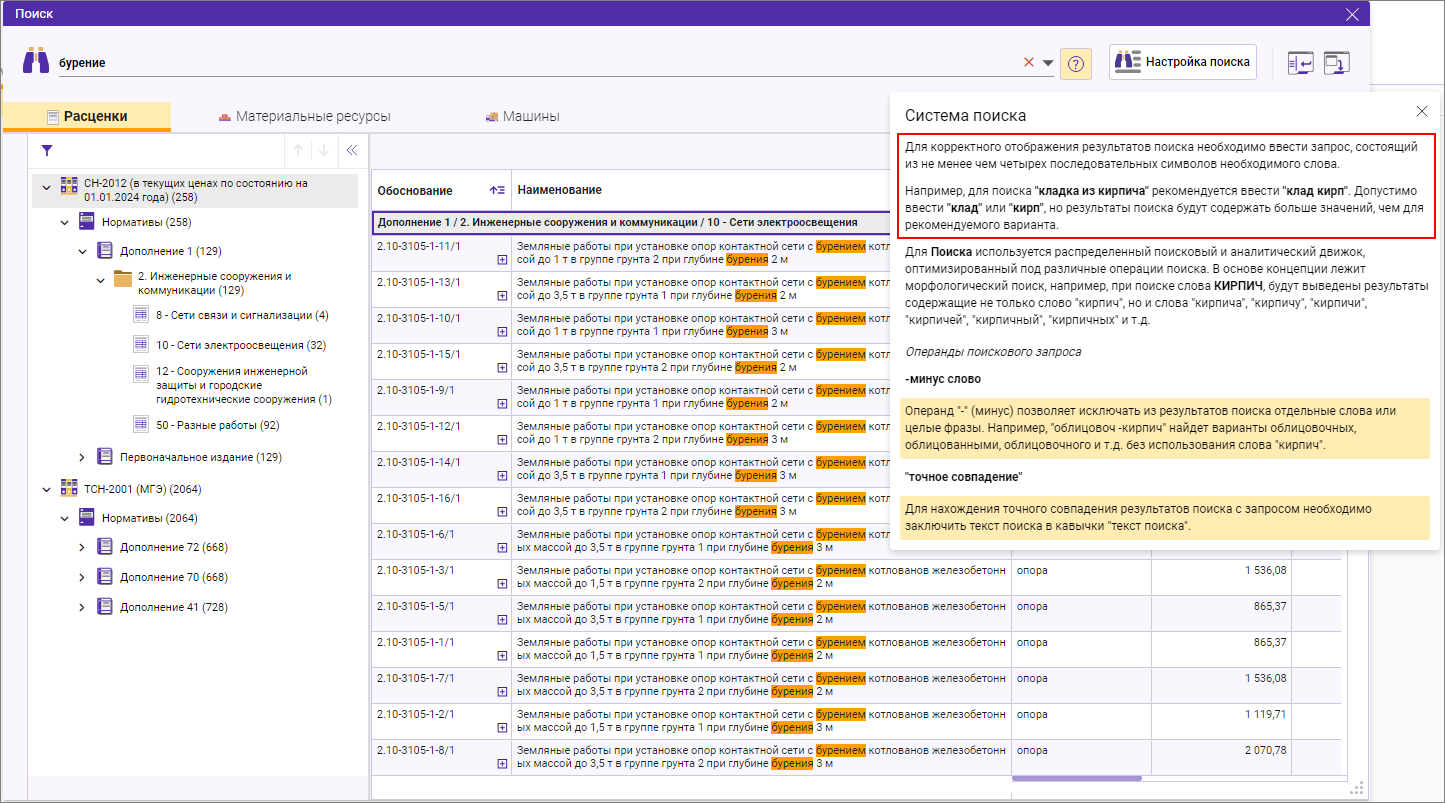Viewport: 1445px width, 803px height.
Task: Click group header Дополнение 1 / 2. Инженерные сооружения
Action: [617, 222]
